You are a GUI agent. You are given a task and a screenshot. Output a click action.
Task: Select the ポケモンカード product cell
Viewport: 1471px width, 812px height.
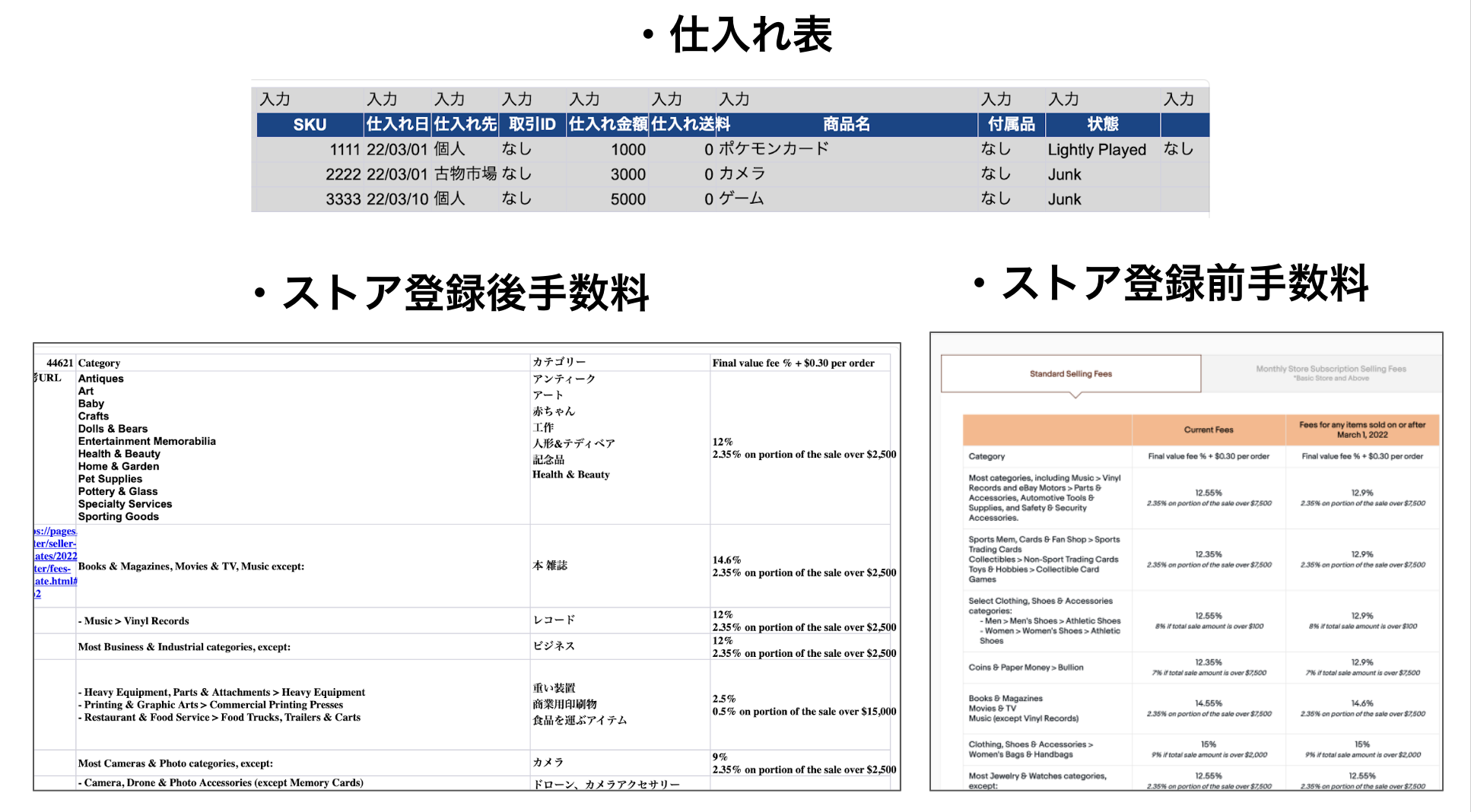[x=846, y=150]
